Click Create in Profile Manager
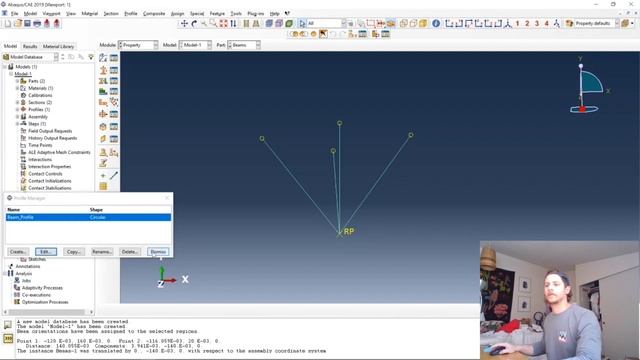Image resolution: width=640 pixels, height=360 pixels. point(18,252)
